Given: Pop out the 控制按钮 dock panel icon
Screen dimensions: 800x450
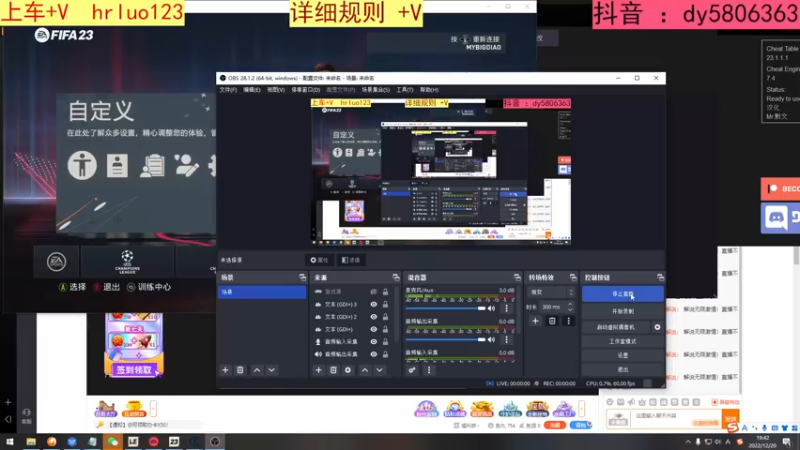Looking at the screenshot, I should point(660,278).
